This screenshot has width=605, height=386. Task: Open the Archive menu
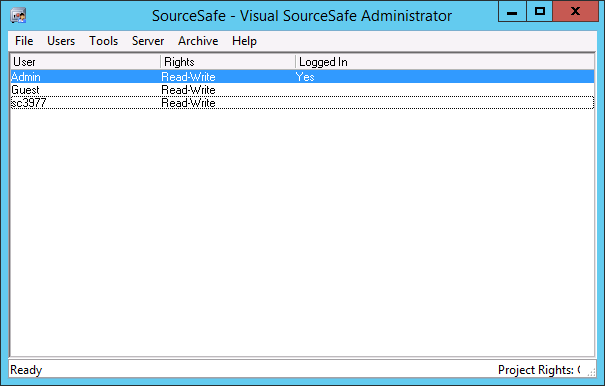(198, 41)
